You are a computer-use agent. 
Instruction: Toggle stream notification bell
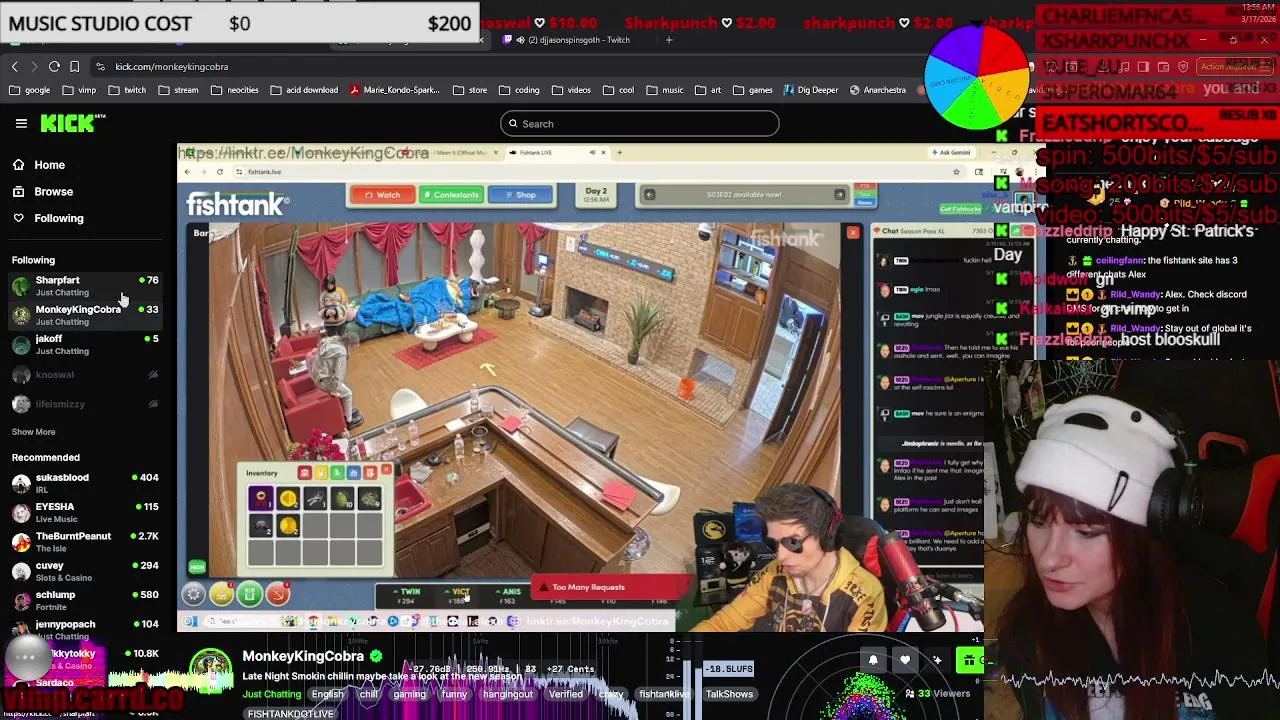pos(873,660)
